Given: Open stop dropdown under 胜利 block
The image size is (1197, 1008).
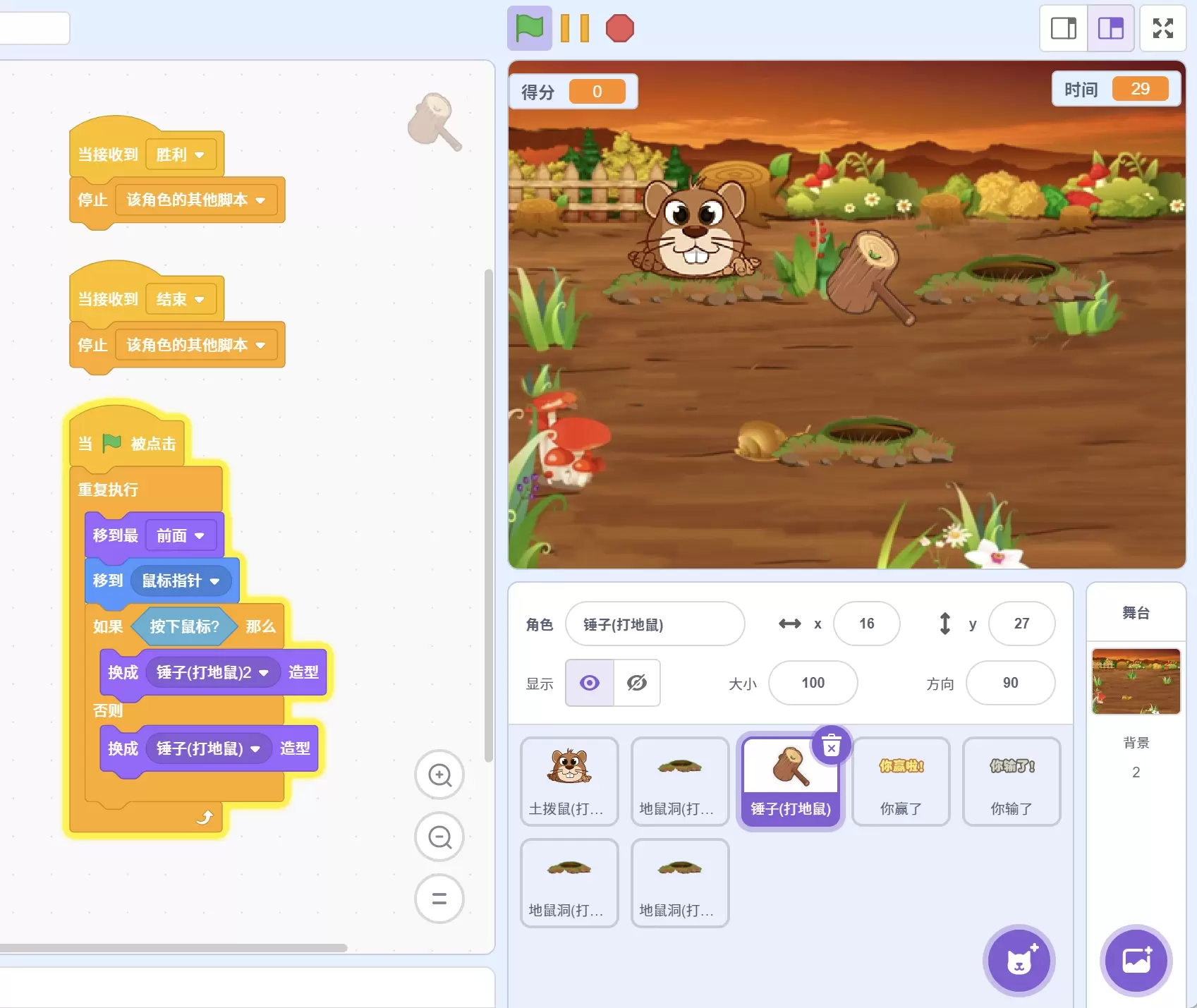Looking at the screenshot, I should [x=196, y=200].
